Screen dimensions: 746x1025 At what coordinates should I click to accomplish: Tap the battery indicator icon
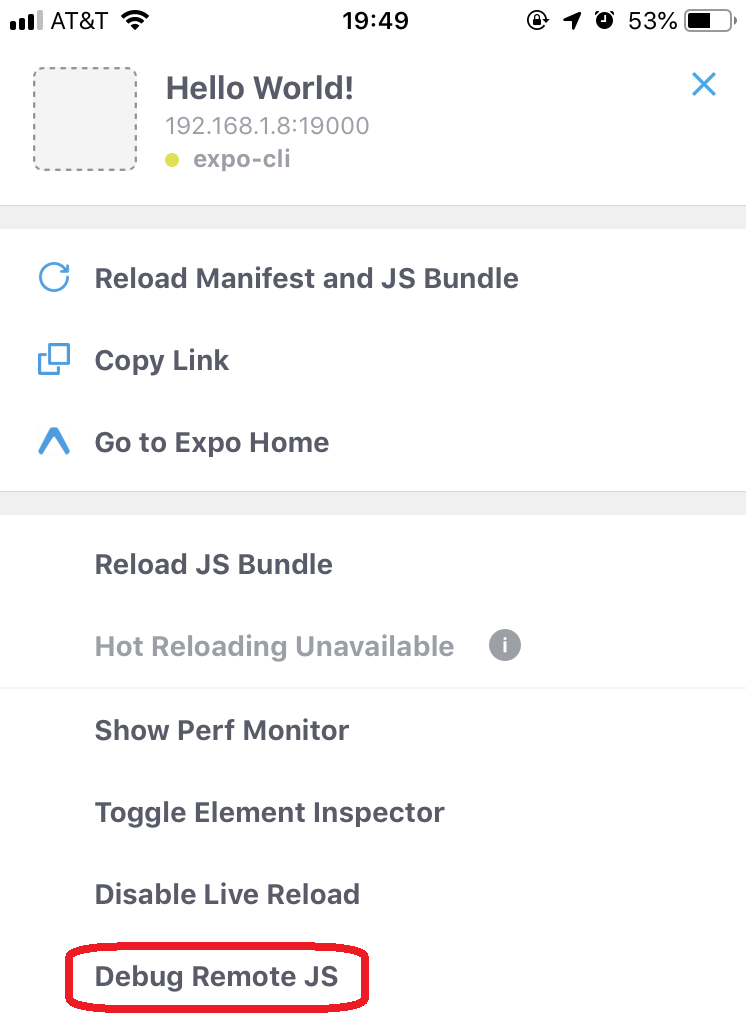point(711,21)
